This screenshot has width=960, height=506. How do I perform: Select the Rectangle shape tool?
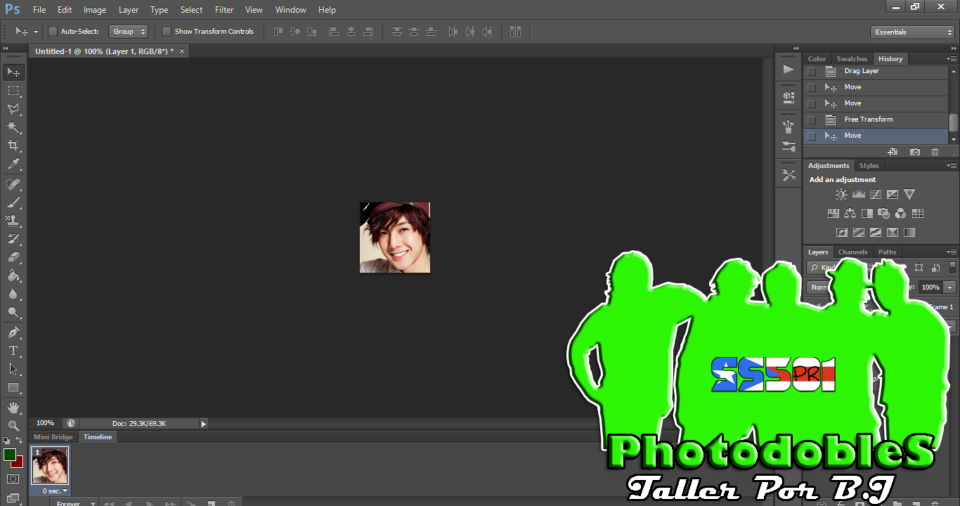[x=13, y=388]
